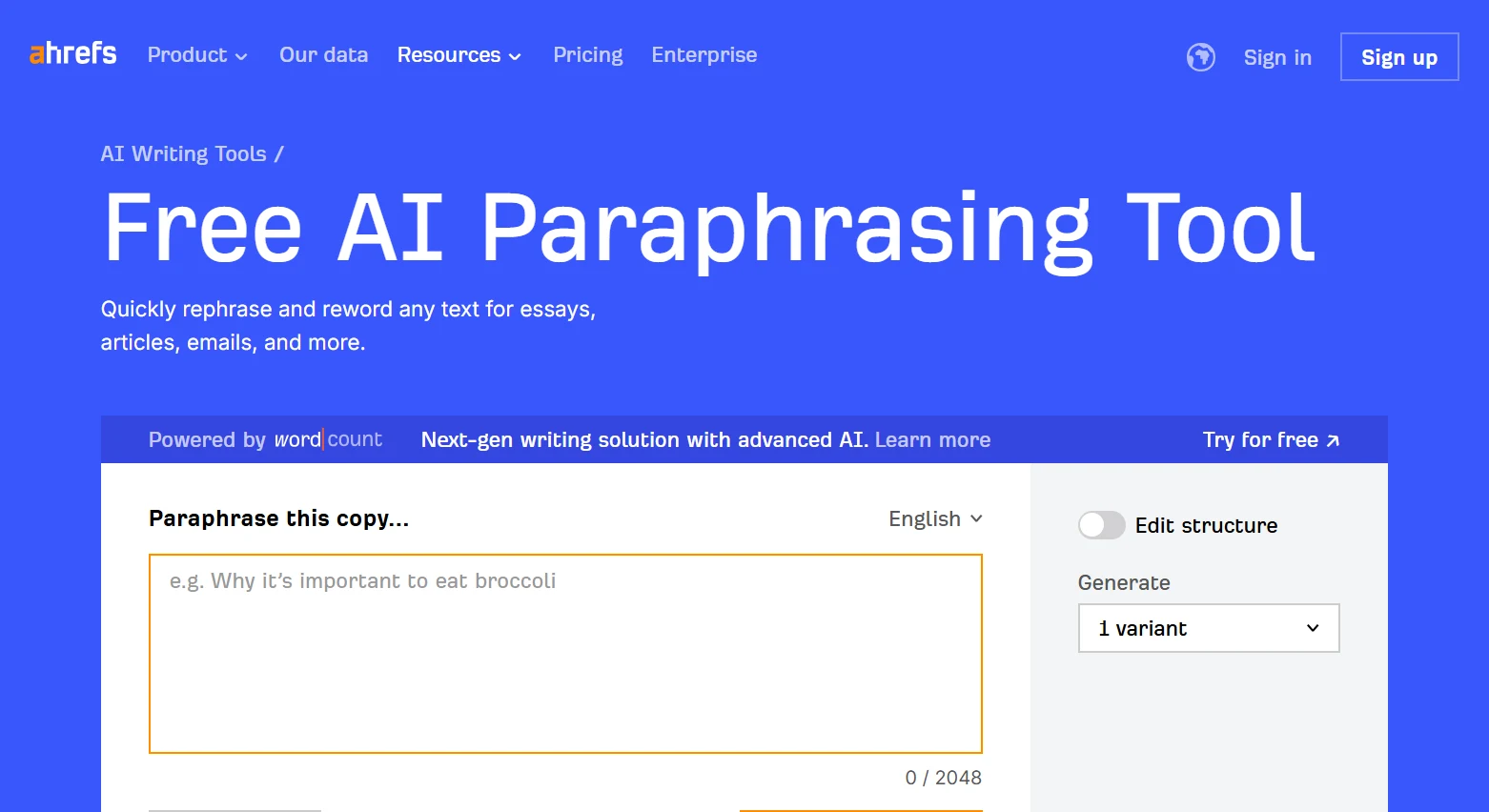Open the Pricing page
Screen dimensions: 1489x812
587,55
